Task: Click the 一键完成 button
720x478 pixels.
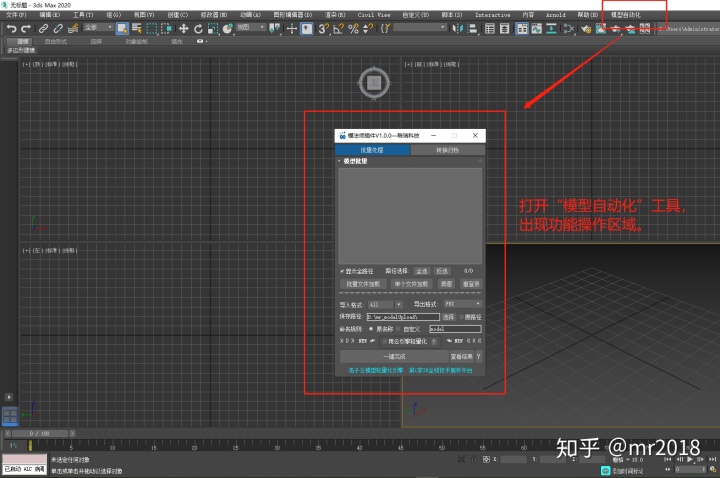Action: point(394,356)
